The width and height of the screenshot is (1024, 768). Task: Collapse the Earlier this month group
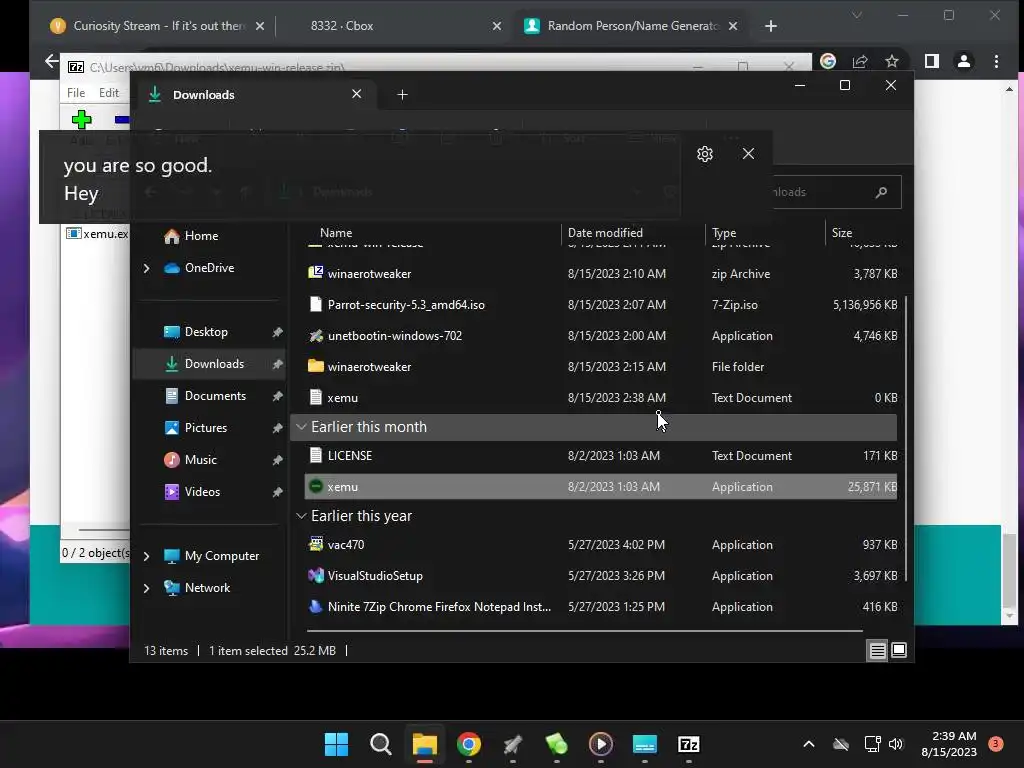(301, 427)
